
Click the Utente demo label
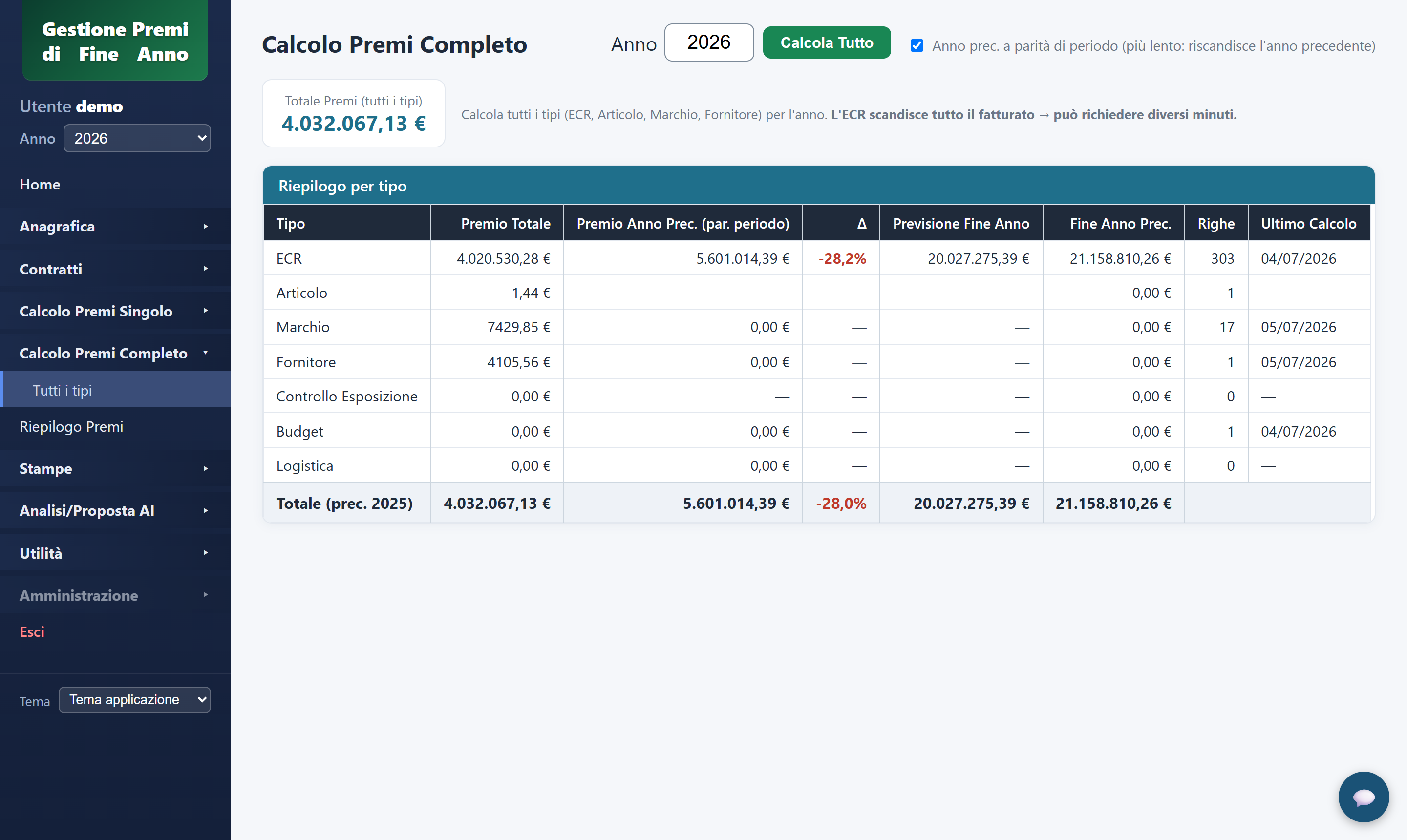[71, 106]
